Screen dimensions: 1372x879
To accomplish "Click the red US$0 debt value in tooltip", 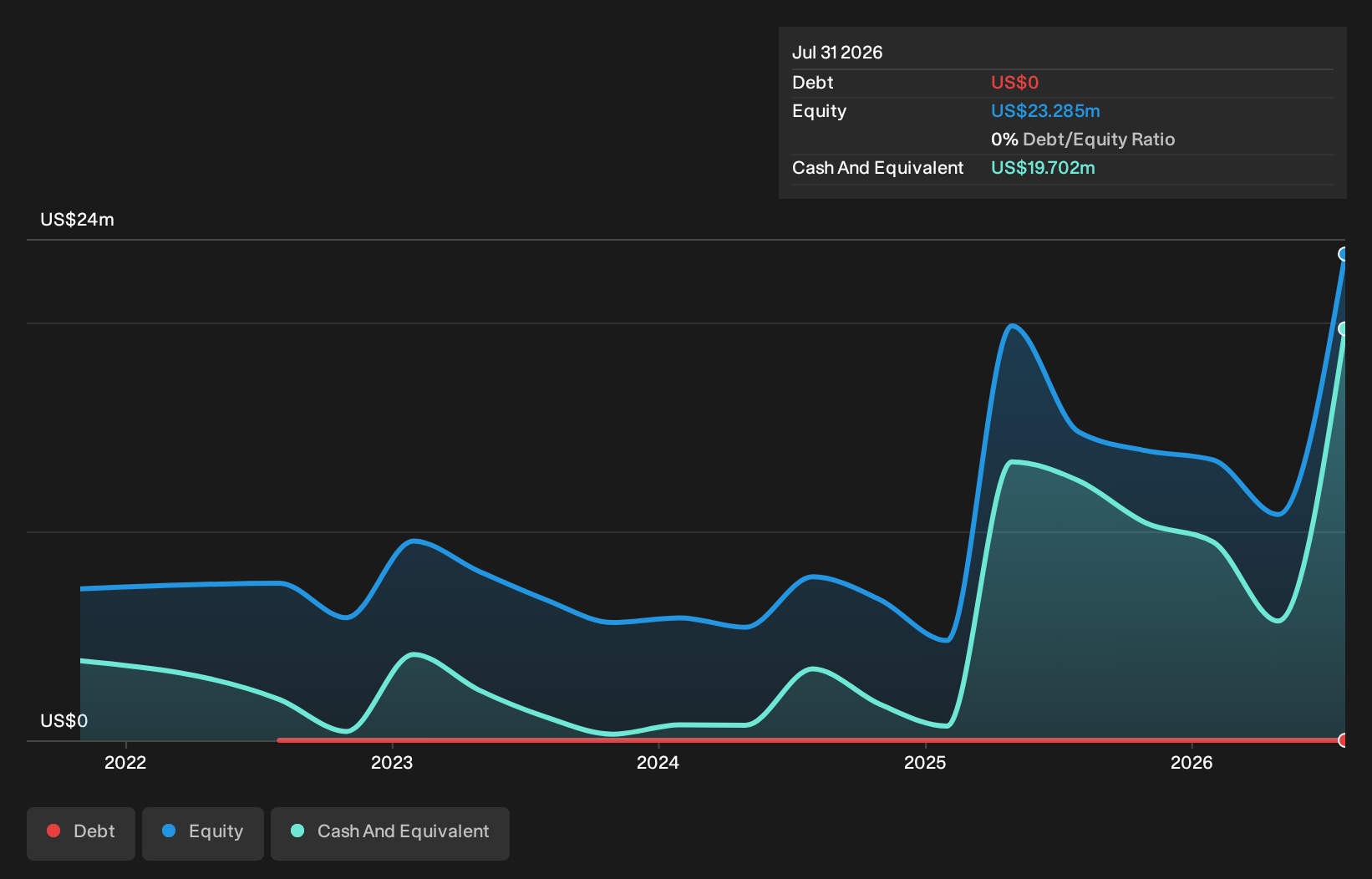I will (1014, 83).
